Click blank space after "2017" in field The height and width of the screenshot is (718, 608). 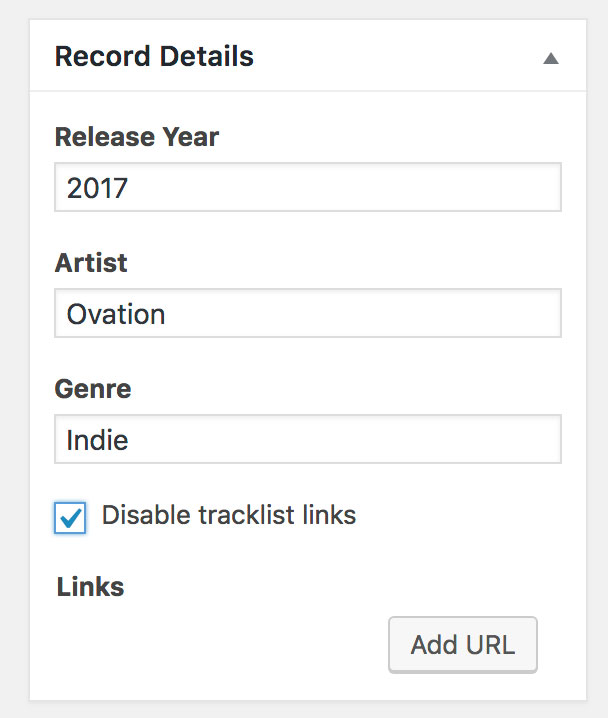350,188
